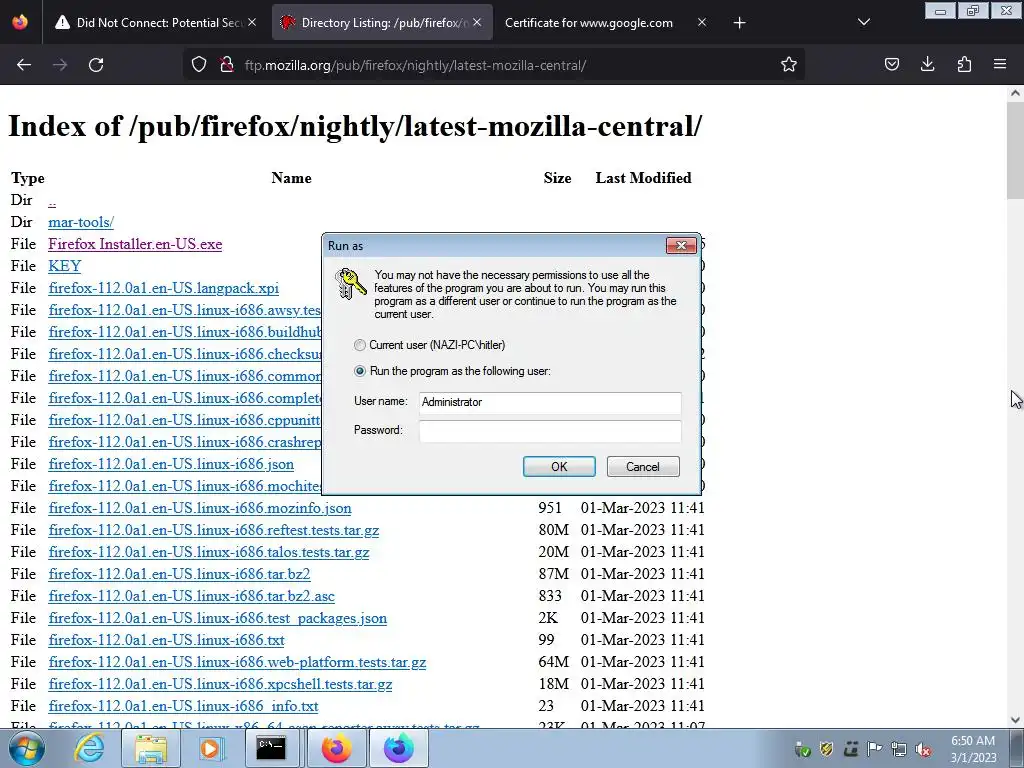Open the Windows Start menu
The image size is (1024, 768).
[x=27, y=748]
